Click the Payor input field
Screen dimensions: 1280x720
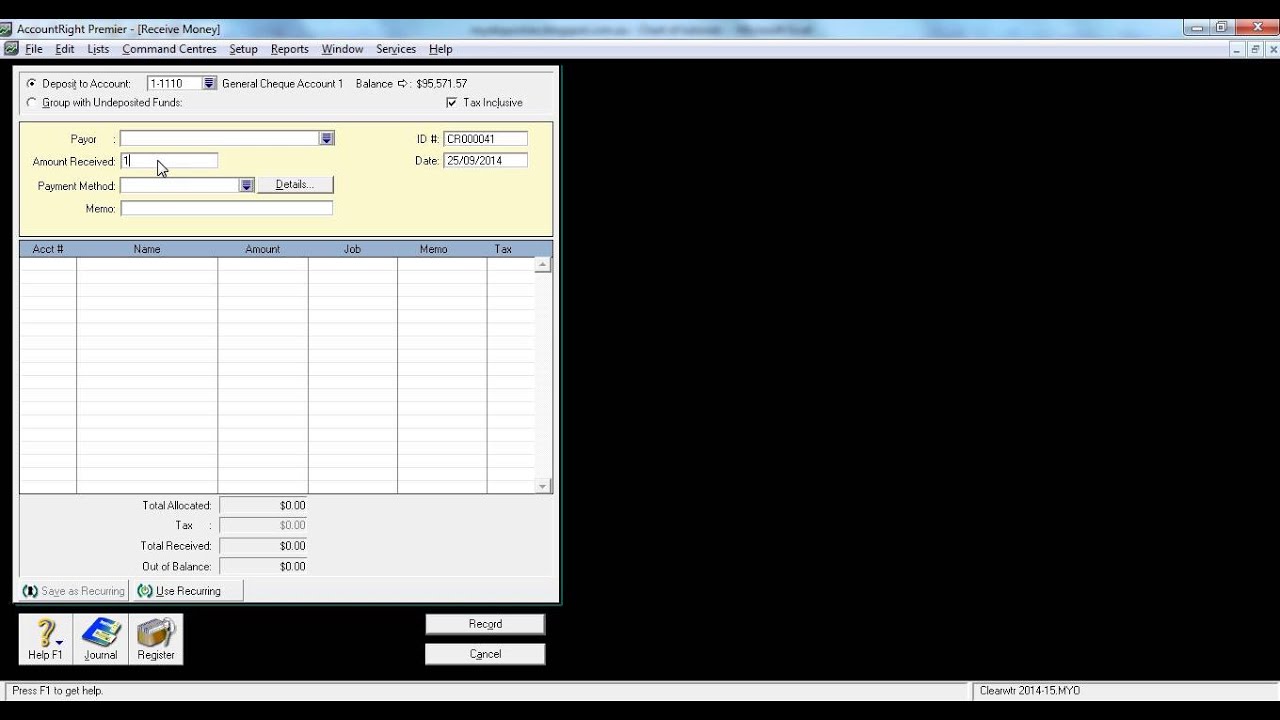tap(220, 139)
